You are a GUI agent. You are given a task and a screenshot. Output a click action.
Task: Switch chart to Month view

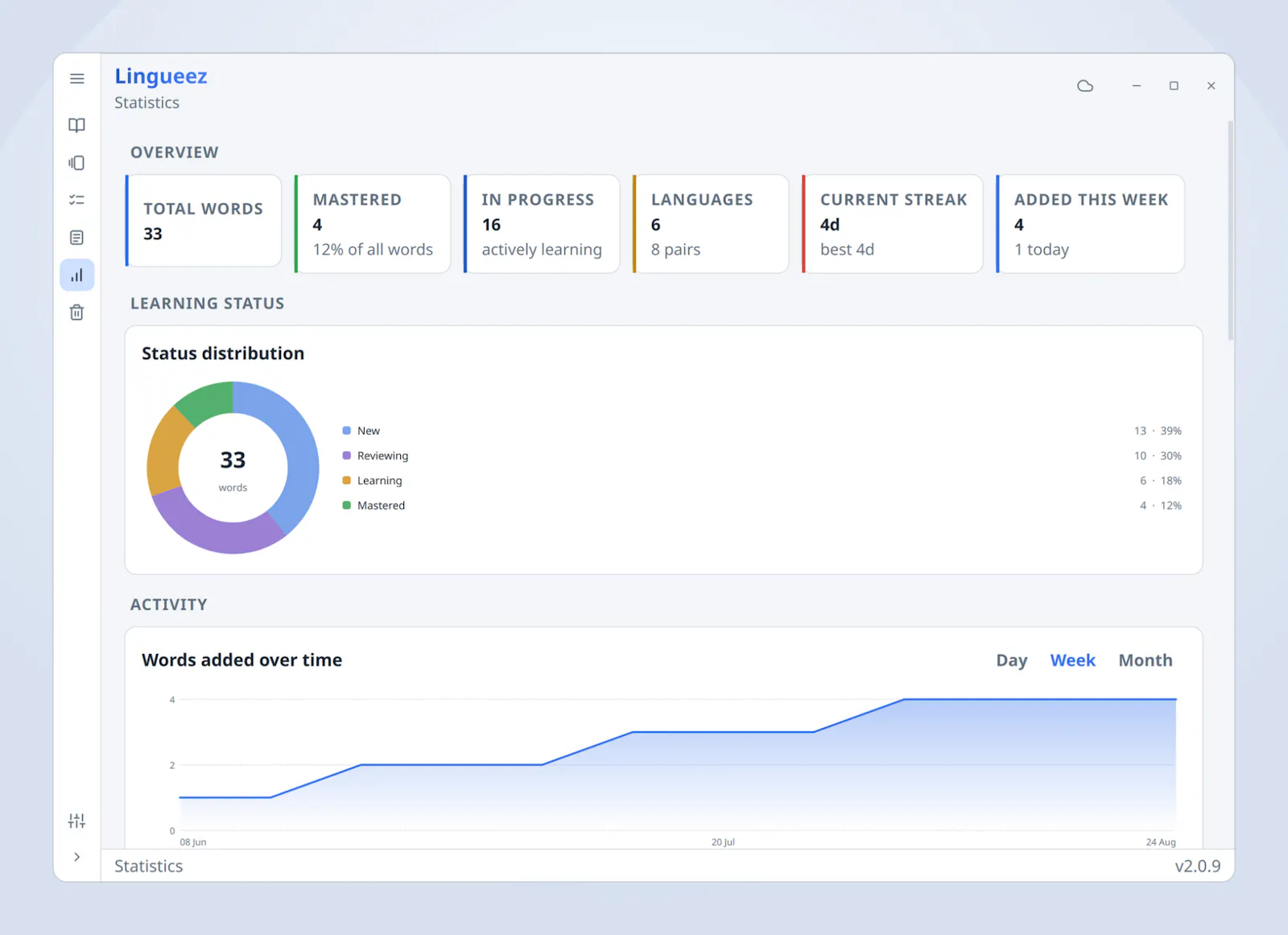tap(1146, 660)
